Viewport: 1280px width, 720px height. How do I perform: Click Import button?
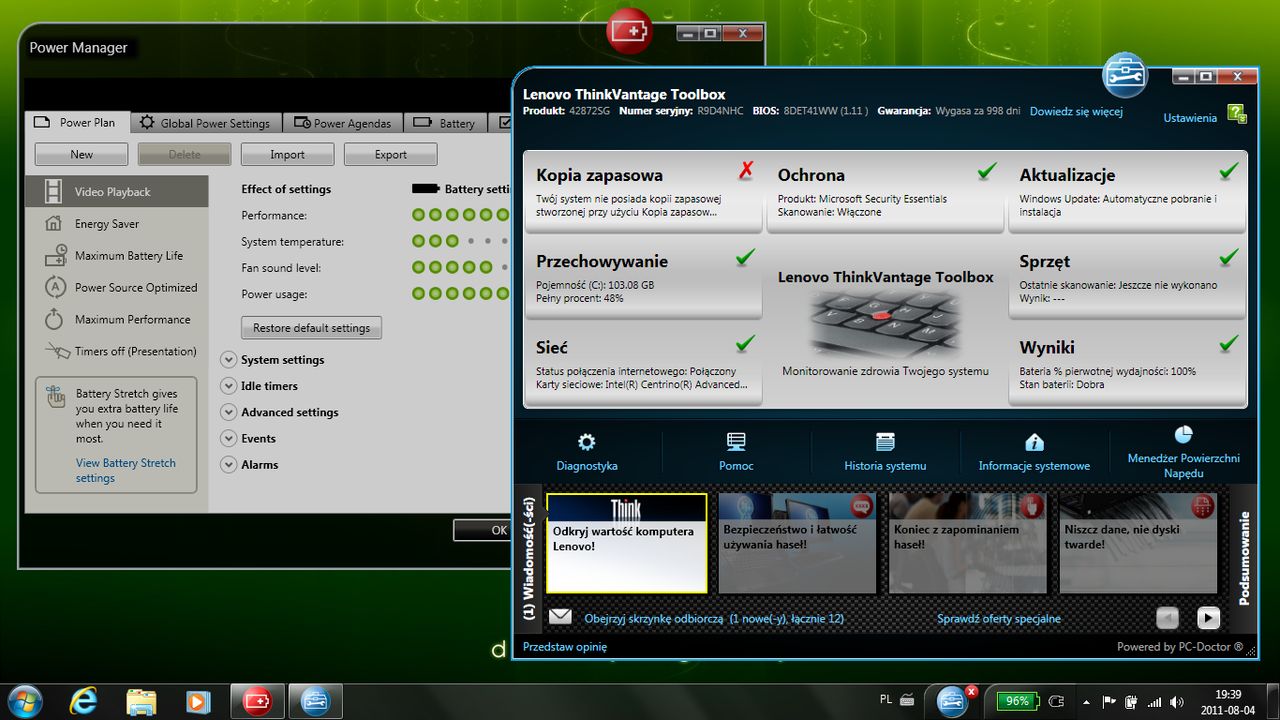[287, 154]
